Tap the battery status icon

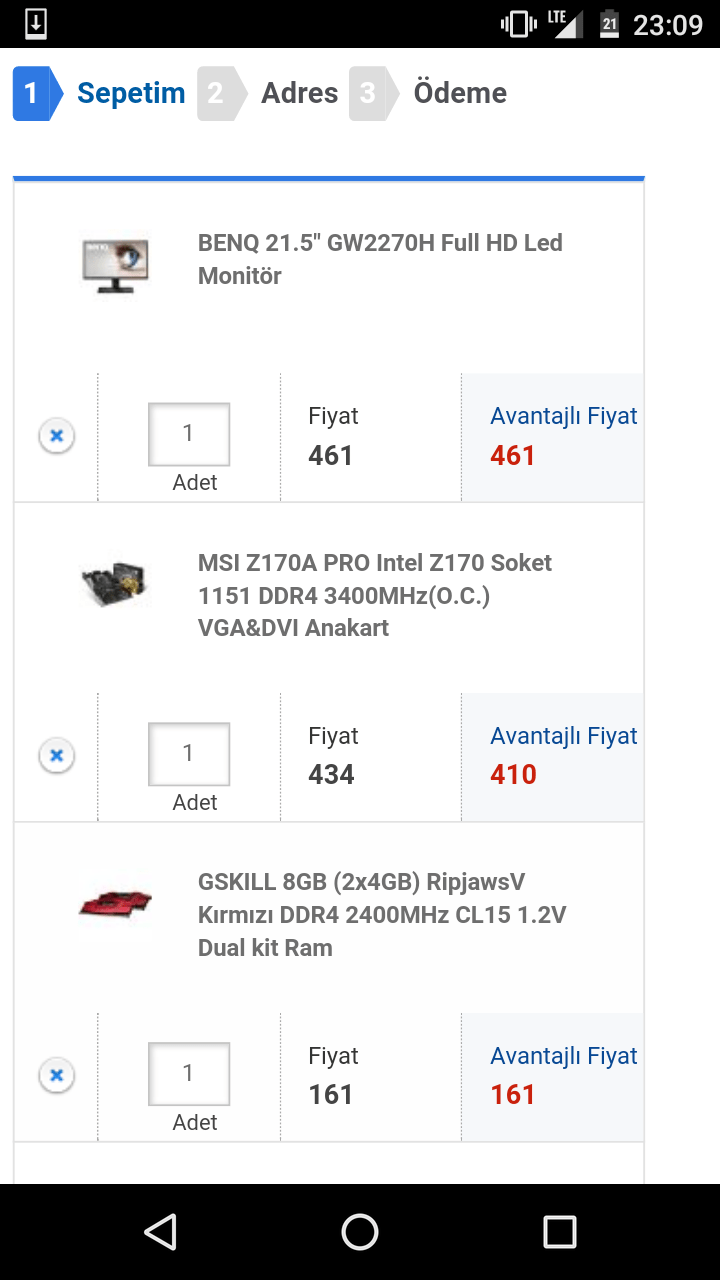tap(609, 23)
